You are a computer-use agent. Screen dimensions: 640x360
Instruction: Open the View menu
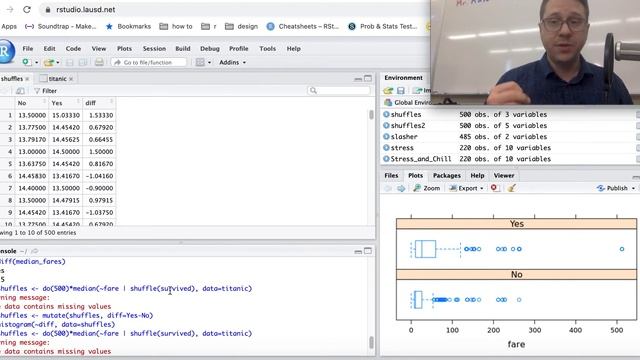point(99,49)
